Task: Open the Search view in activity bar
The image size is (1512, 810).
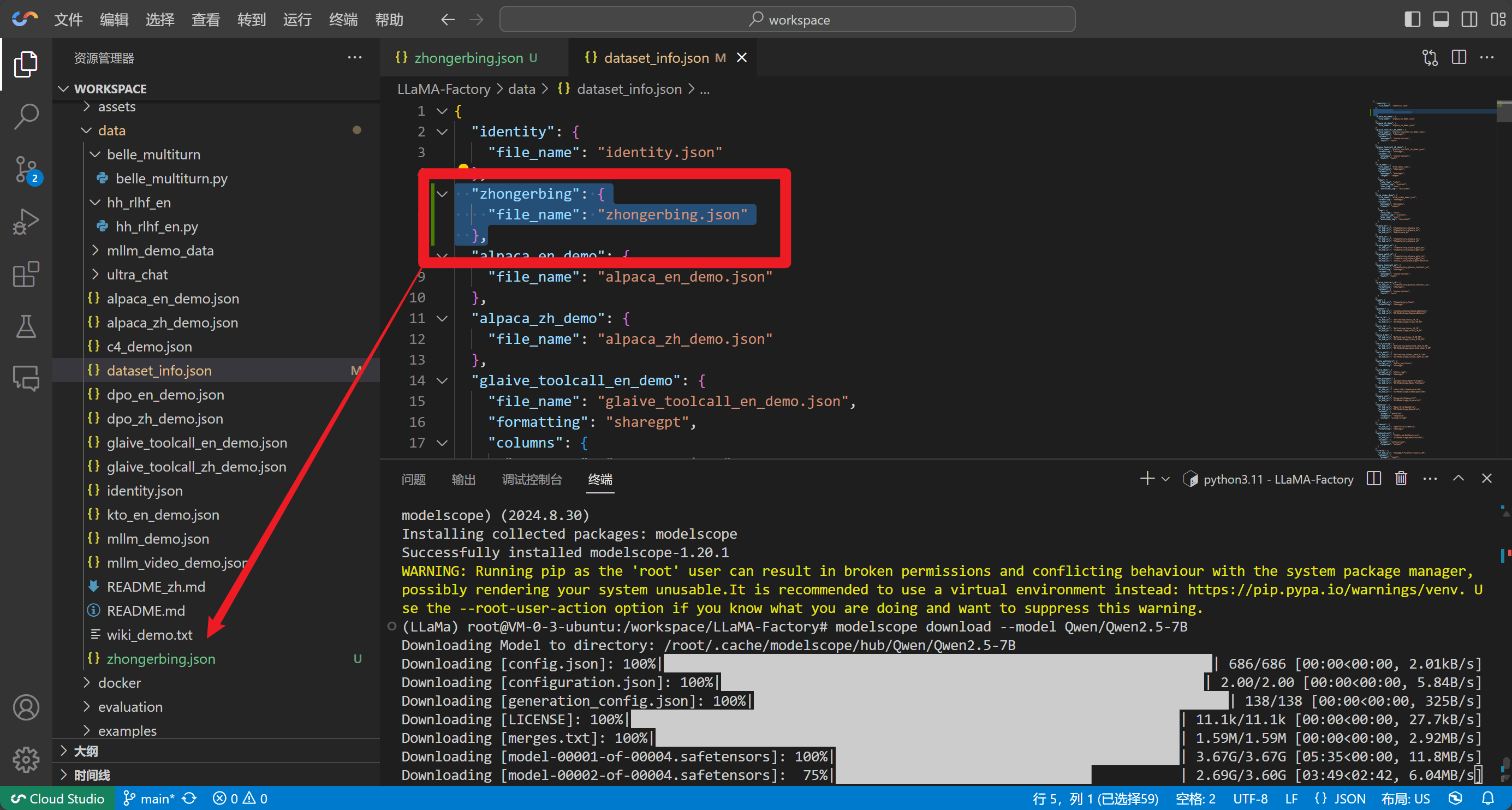Action: (x=26, y=116)
